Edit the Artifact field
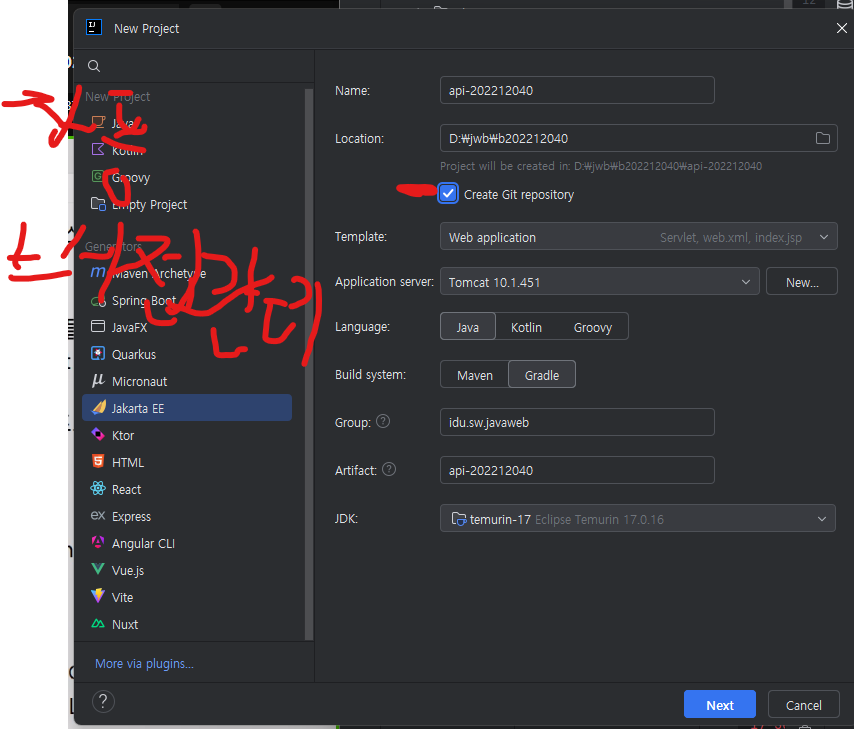This screenshot has height=729, width=854. 577,470
